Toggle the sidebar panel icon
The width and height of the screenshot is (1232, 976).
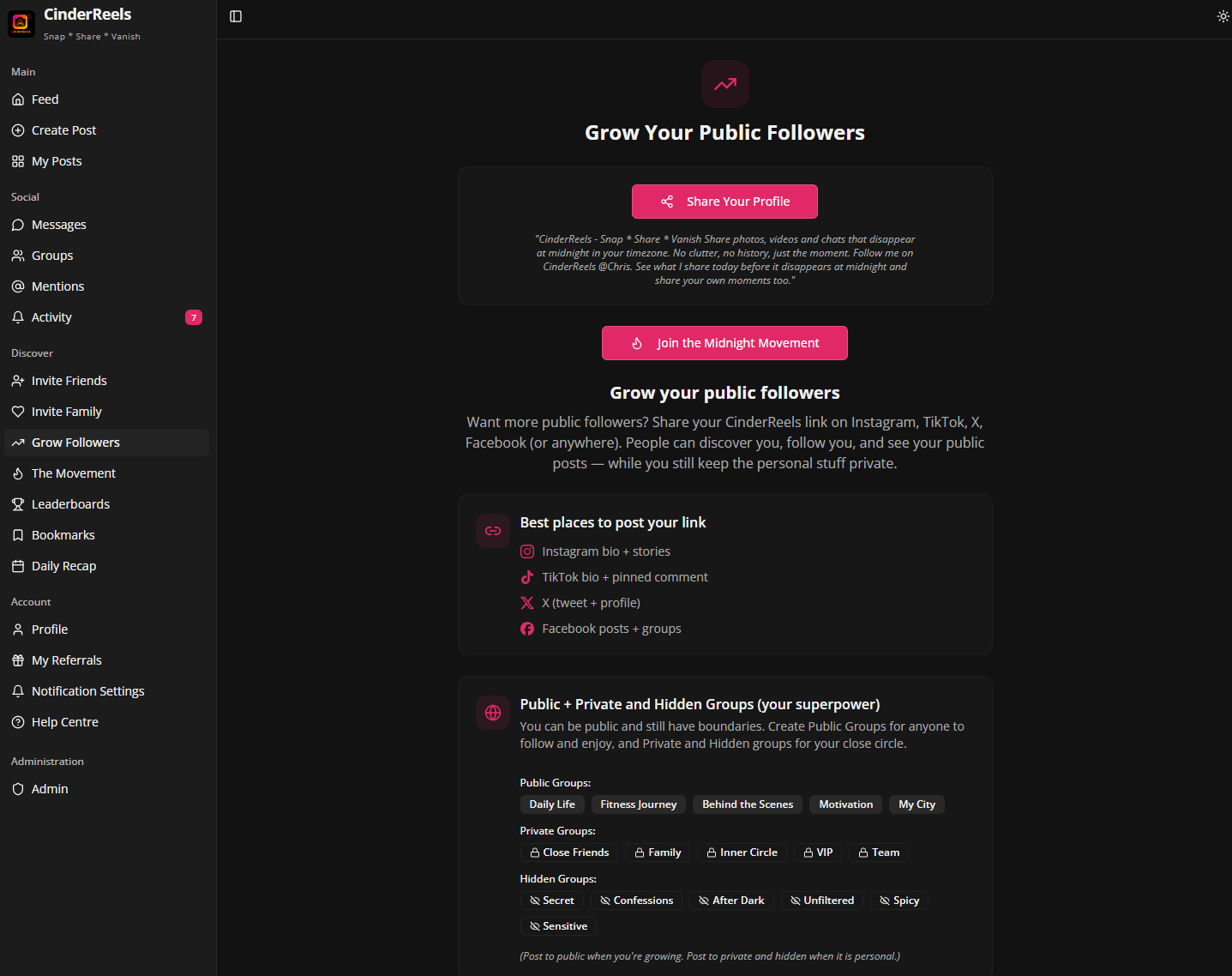pos(236,16)
